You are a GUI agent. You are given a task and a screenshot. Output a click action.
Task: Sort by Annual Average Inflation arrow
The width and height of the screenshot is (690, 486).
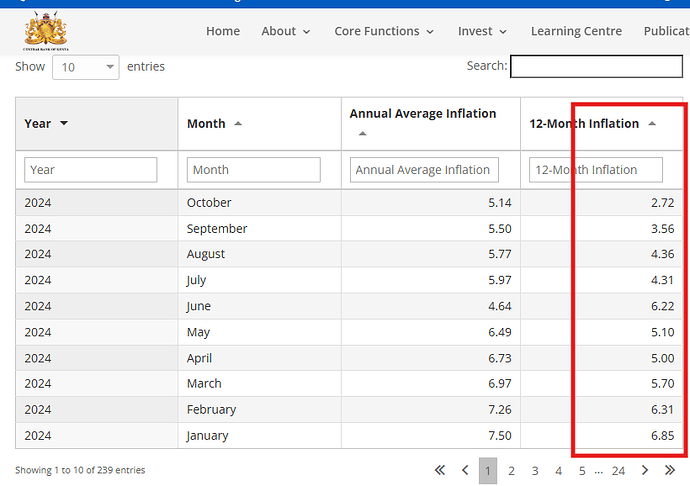point(362,133)
